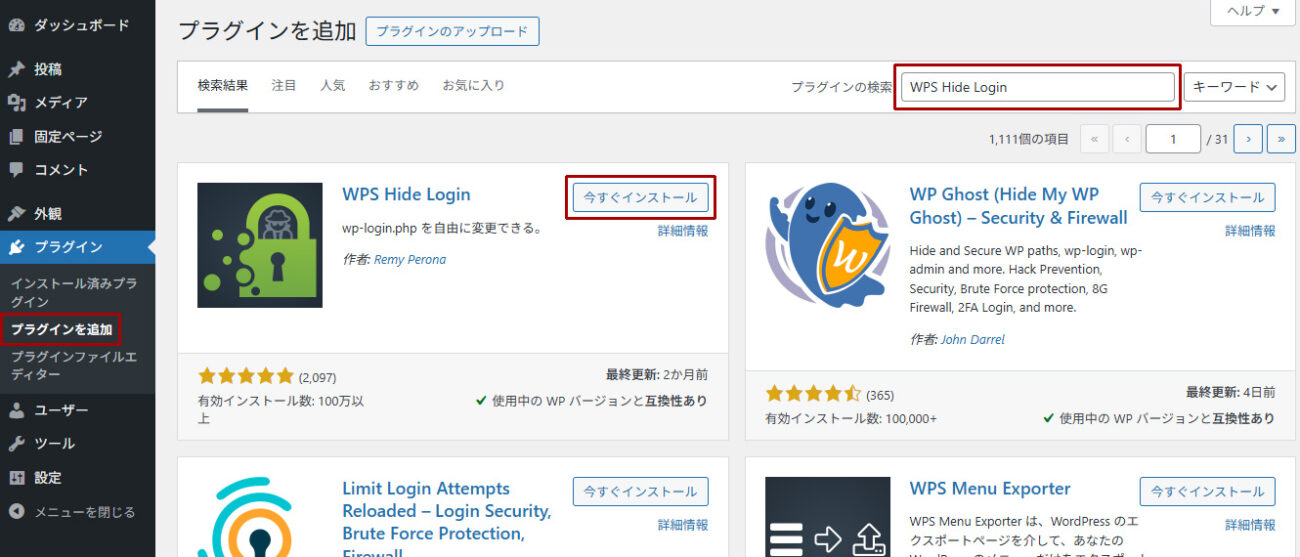Open 詳細情報 for WP Ghost
This screenshot has width=1300, height=557.
1250,230
